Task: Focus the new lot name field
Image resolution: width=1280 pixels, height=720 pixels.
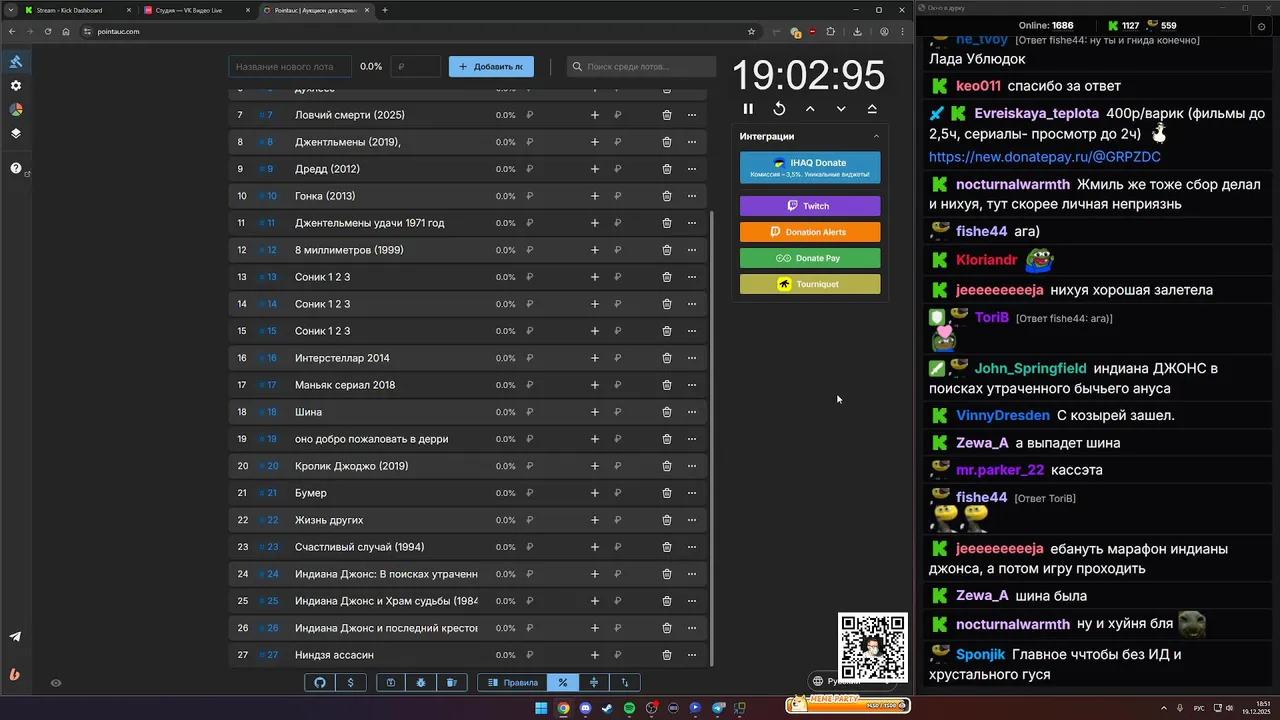Action: coord(290,66)
